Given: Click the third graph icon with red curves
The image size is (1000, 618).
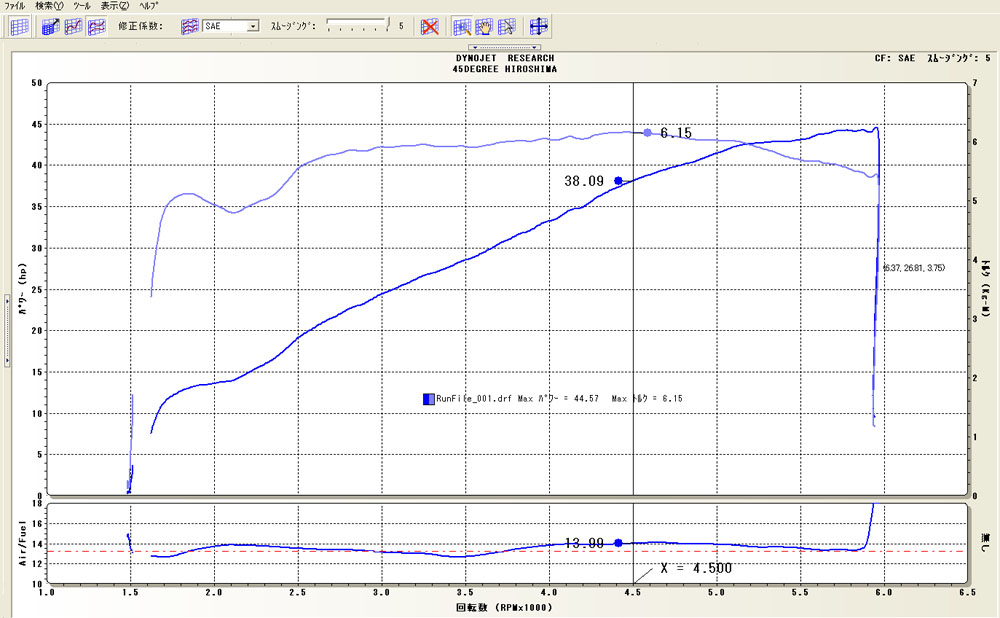Looking at the screenshot, I should pyautogui.click(x=97, y=27).
